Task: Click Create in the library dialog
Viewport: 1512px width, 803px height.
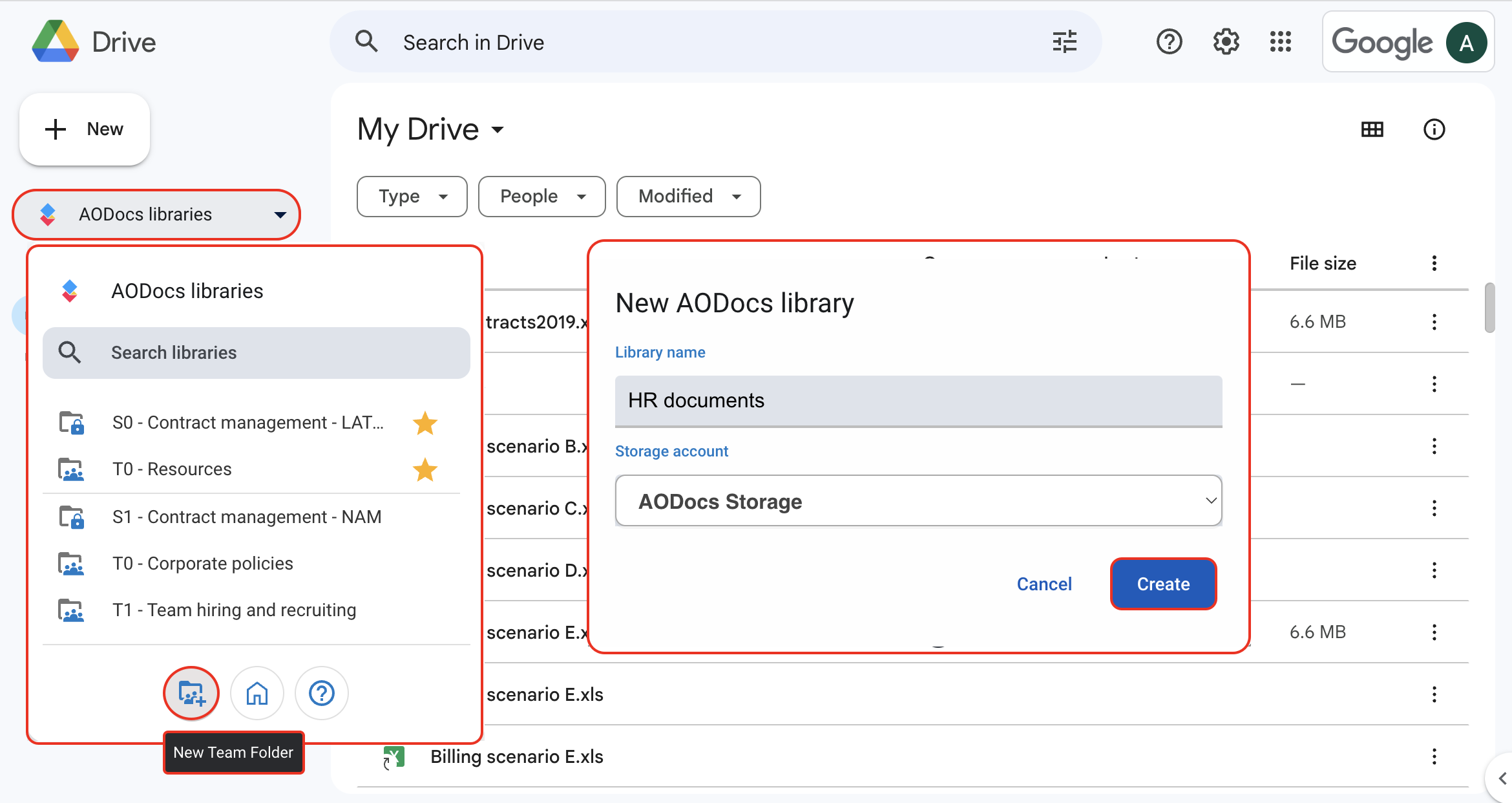Action: [1163, 584]
